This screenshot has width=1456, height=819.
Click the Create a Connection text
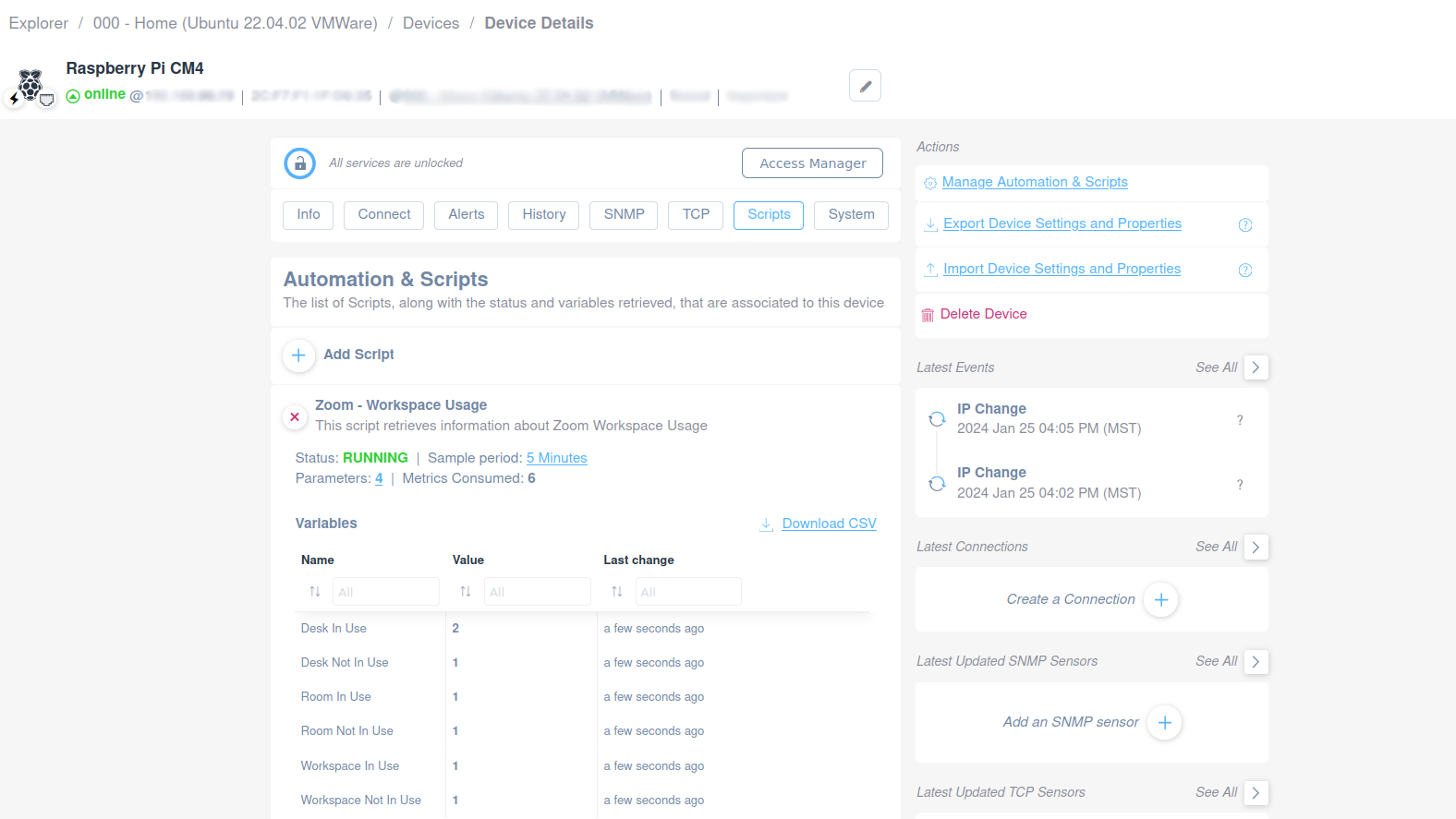coord(1071,600)
